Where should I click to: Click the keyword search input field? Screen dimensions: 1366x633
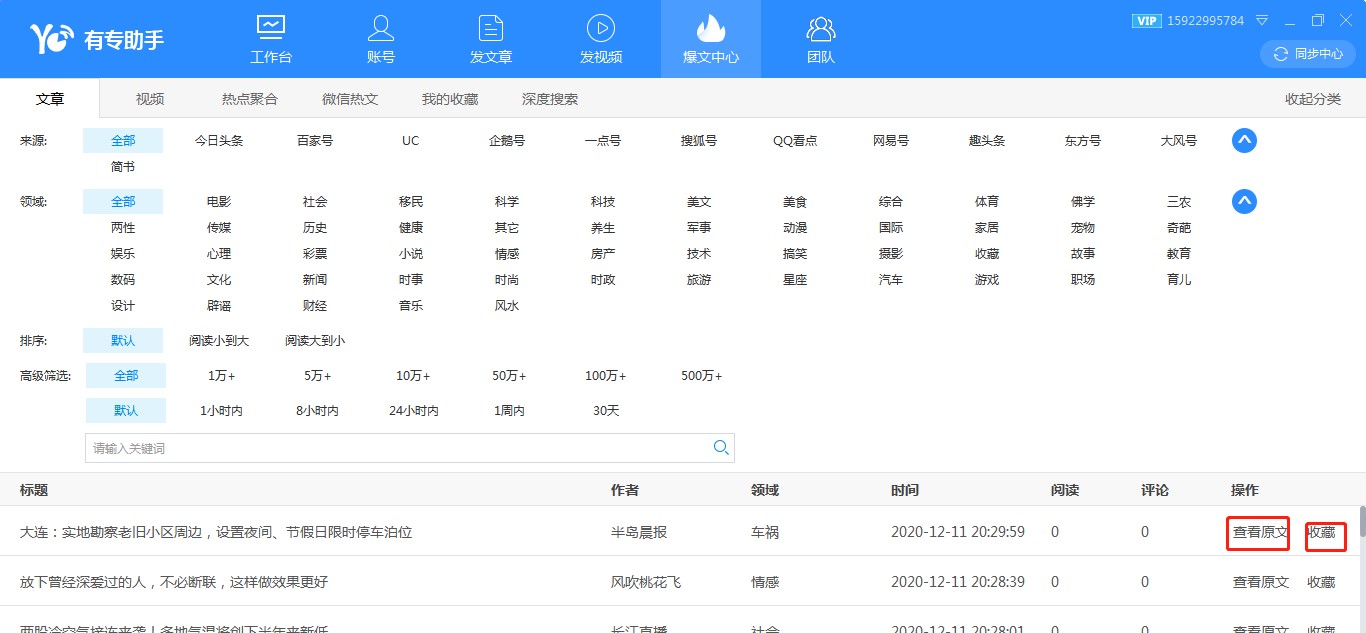398,448
